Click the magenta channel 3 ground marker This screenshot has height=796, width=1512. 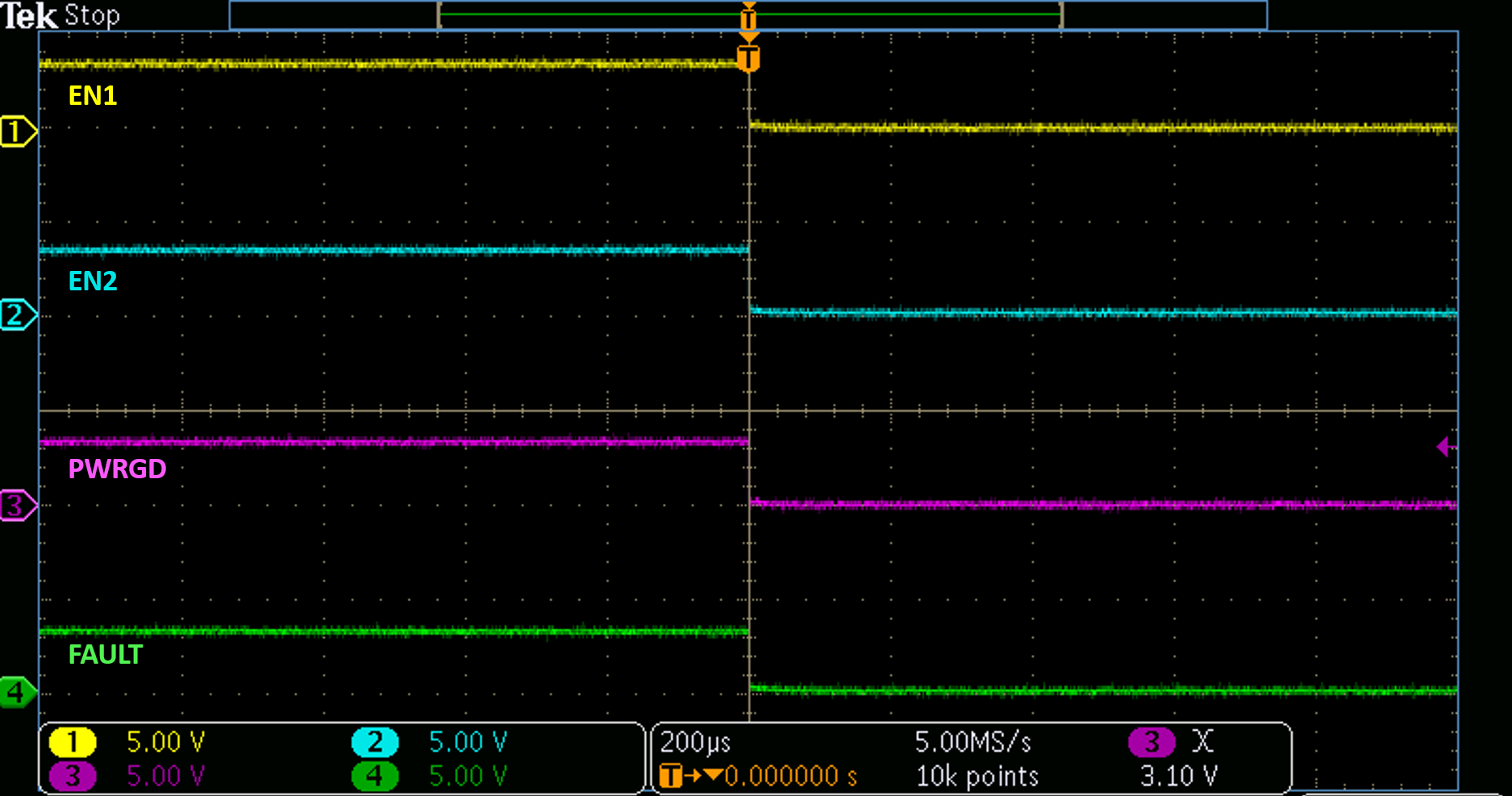point(18,506)
